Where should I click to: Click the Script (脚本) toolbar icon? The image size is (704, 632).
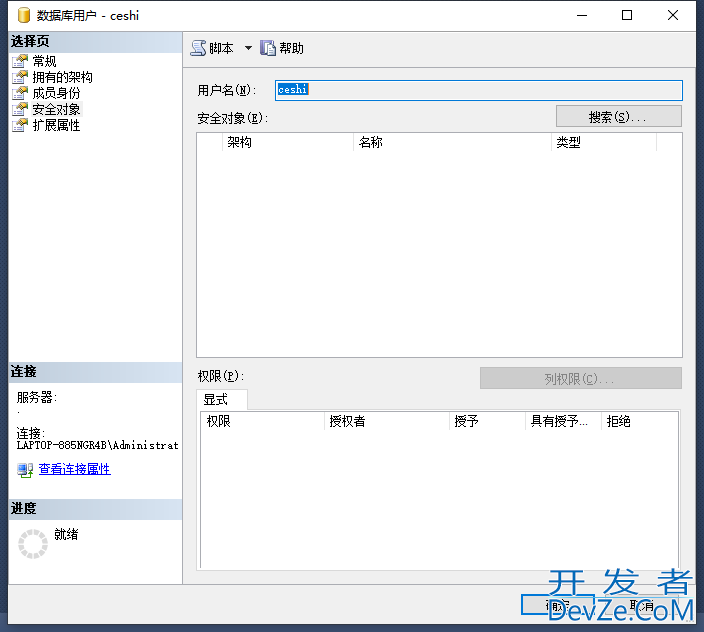[198, 48]
